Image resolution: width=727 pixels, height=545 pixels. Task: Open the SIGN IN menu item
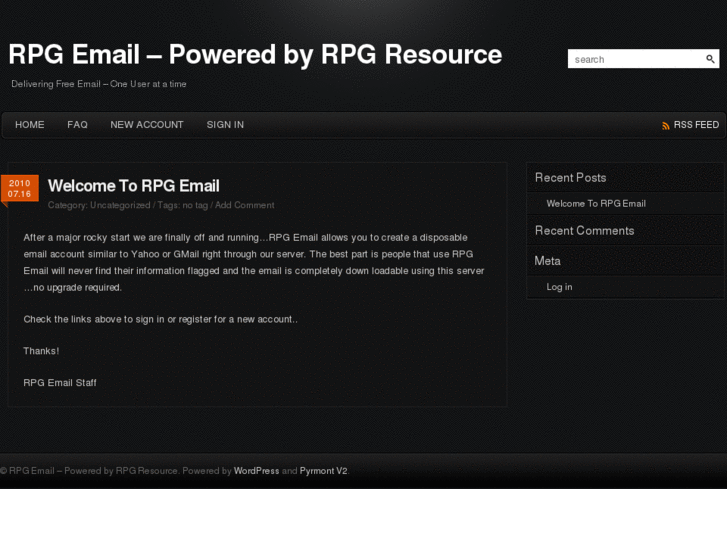[225, 125]
